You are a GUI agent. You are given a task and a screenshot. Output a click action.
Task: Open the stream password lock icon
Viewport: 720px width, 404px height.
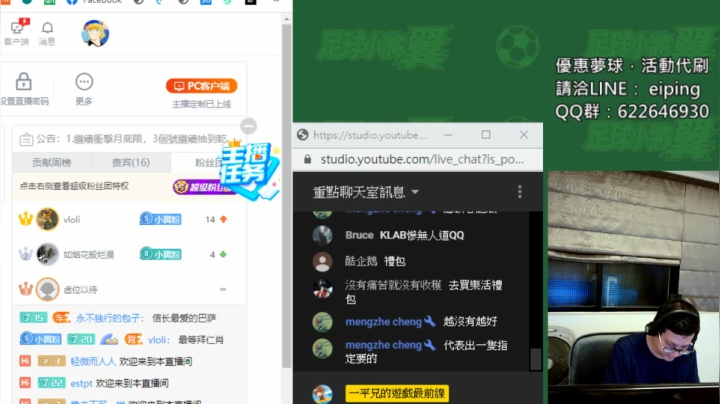23,82
